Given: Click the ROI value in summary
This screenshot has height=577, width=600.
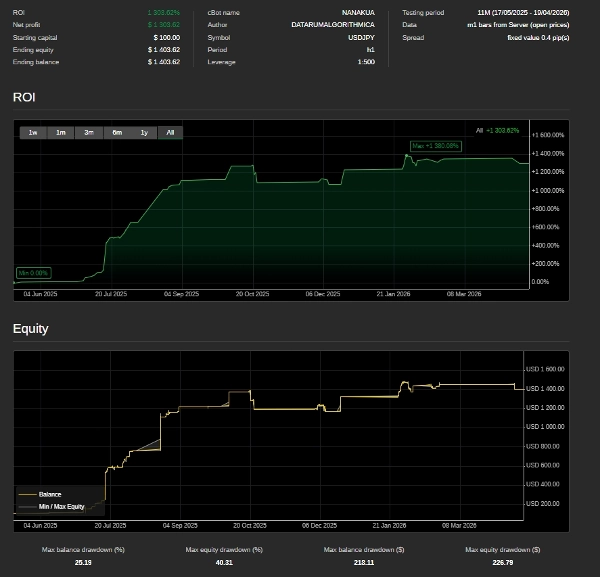Looking at the screenshot, I should pyautogui.click(x=163, y=12).
